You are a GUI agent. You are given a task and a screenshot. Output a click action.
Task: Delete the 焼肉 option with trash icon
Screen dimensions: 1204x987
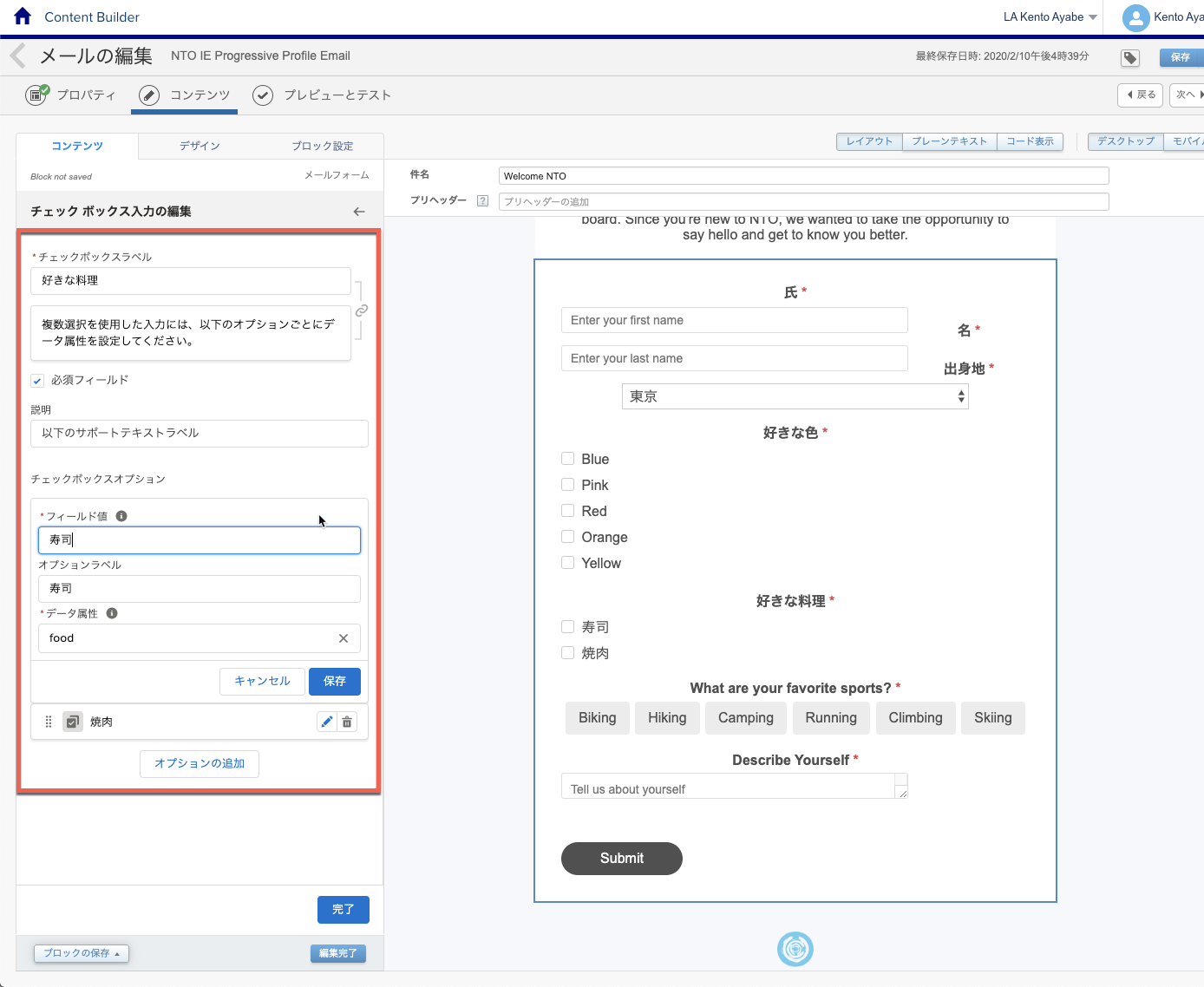click(x=347, y=722)
